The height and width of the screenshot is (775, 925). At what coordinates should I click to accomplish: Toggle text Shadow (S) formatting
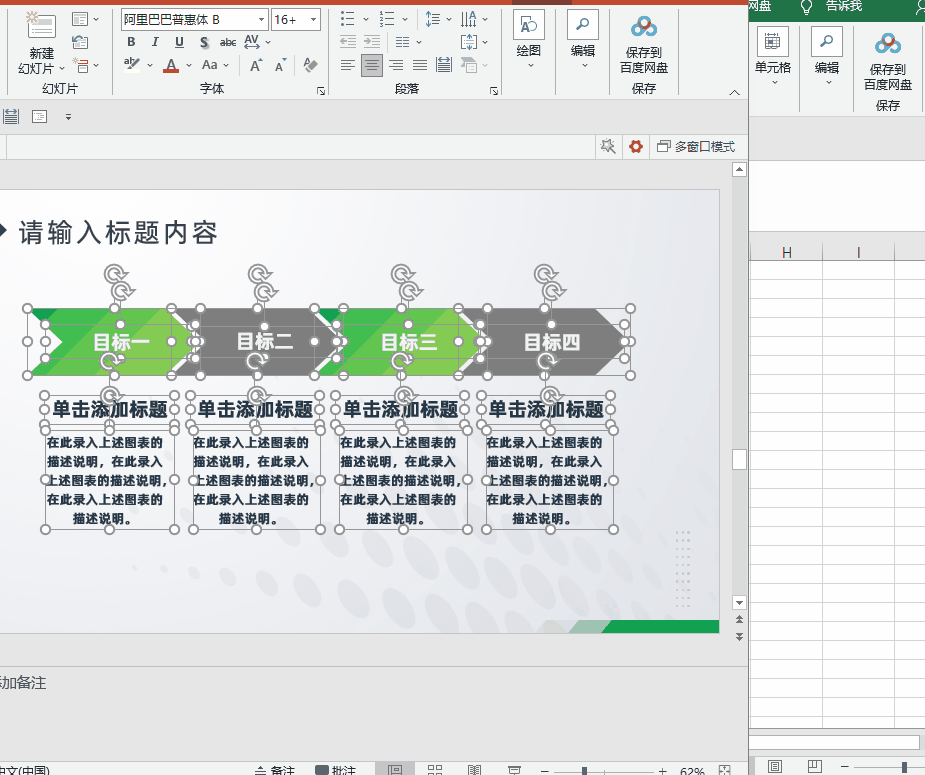[x=204, y=42]
